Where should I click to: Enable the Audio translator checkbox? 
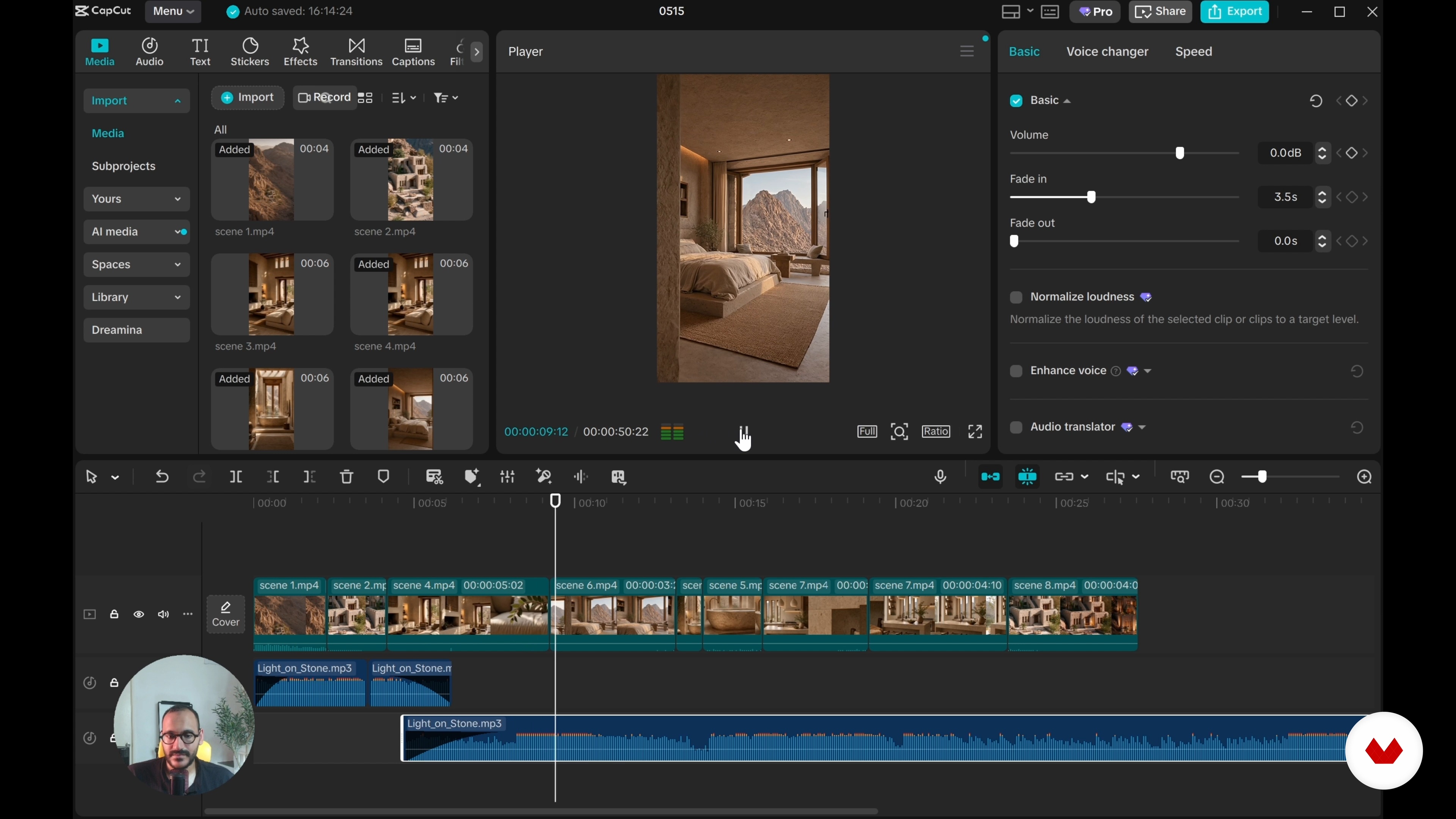coord(1016,427)
